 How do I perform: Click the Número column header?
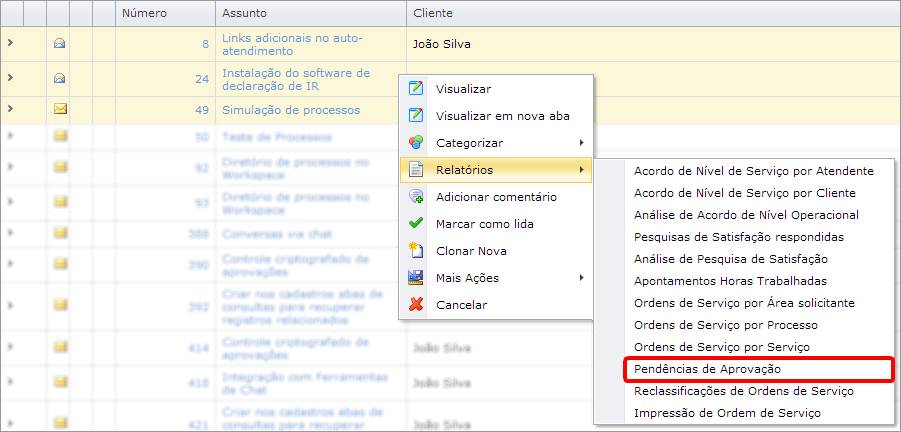pos(144,13)
